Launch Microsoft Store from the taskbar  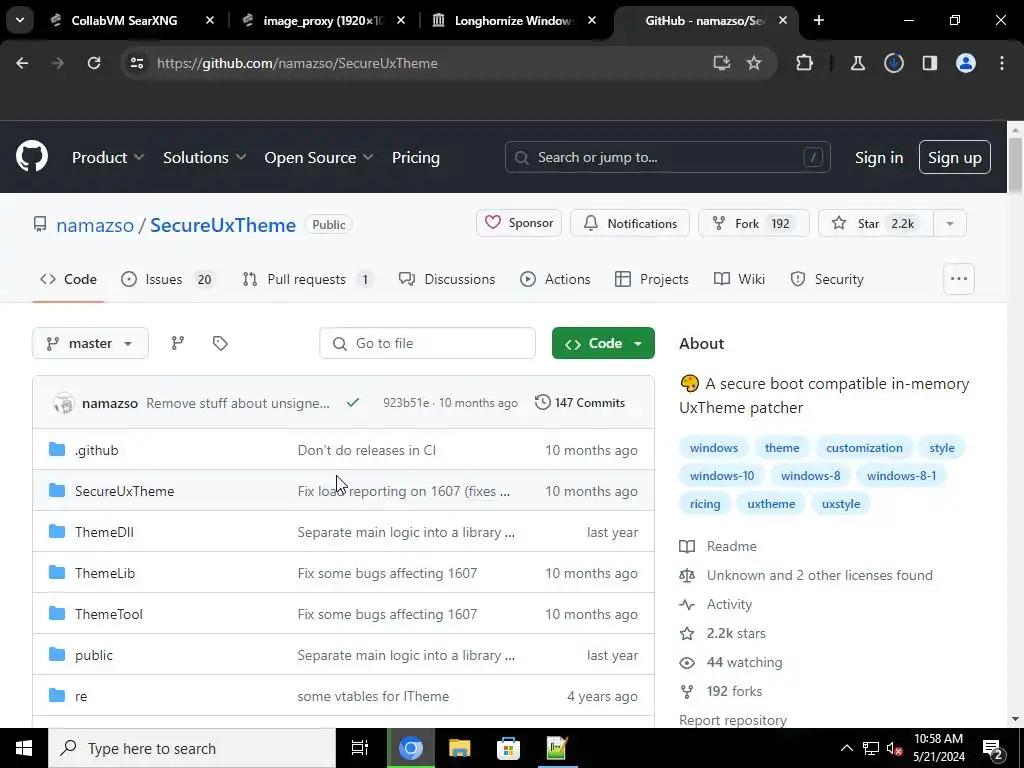point(508,748)
